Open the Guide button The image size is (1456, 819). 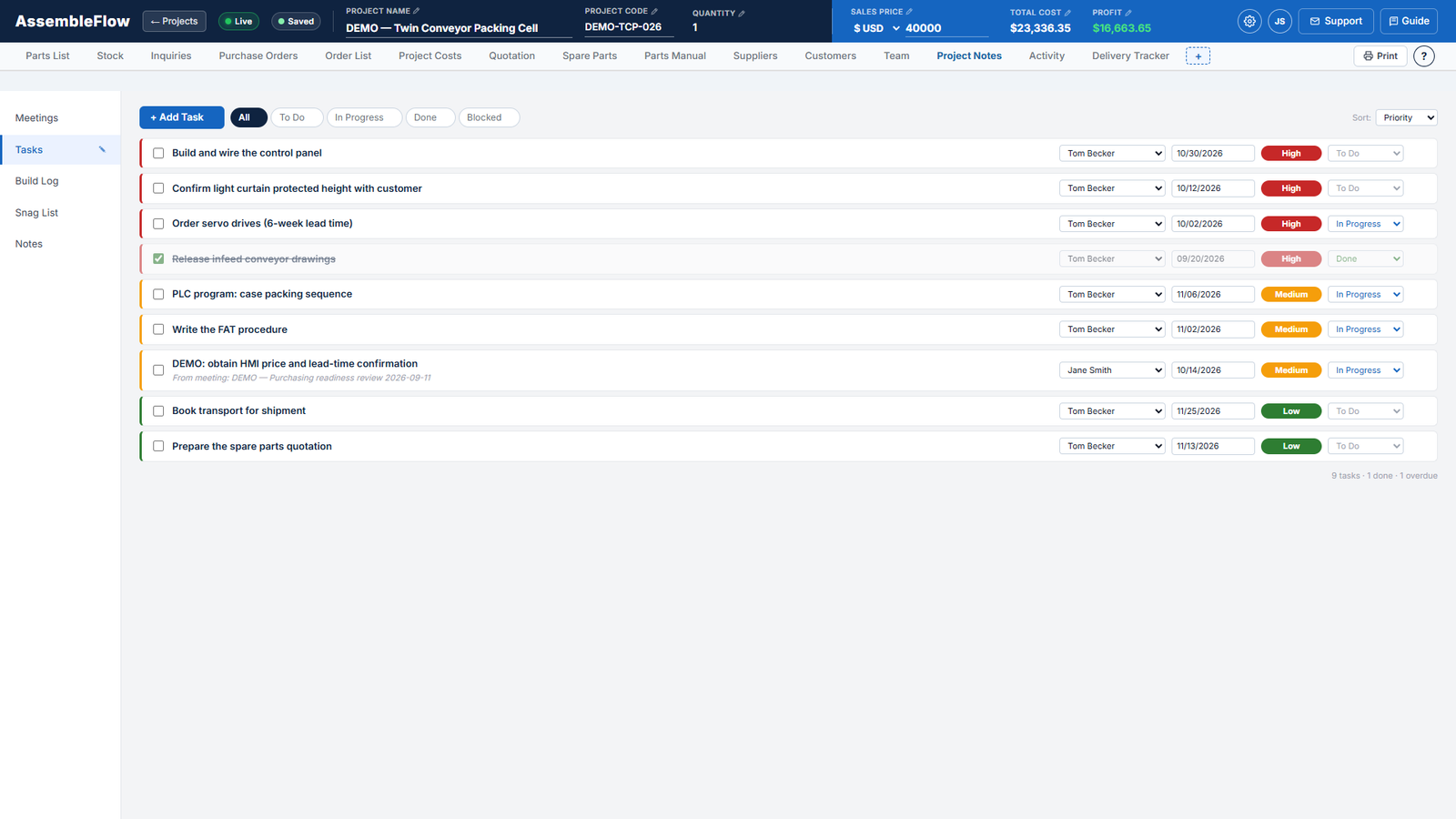coord(1409,21)
